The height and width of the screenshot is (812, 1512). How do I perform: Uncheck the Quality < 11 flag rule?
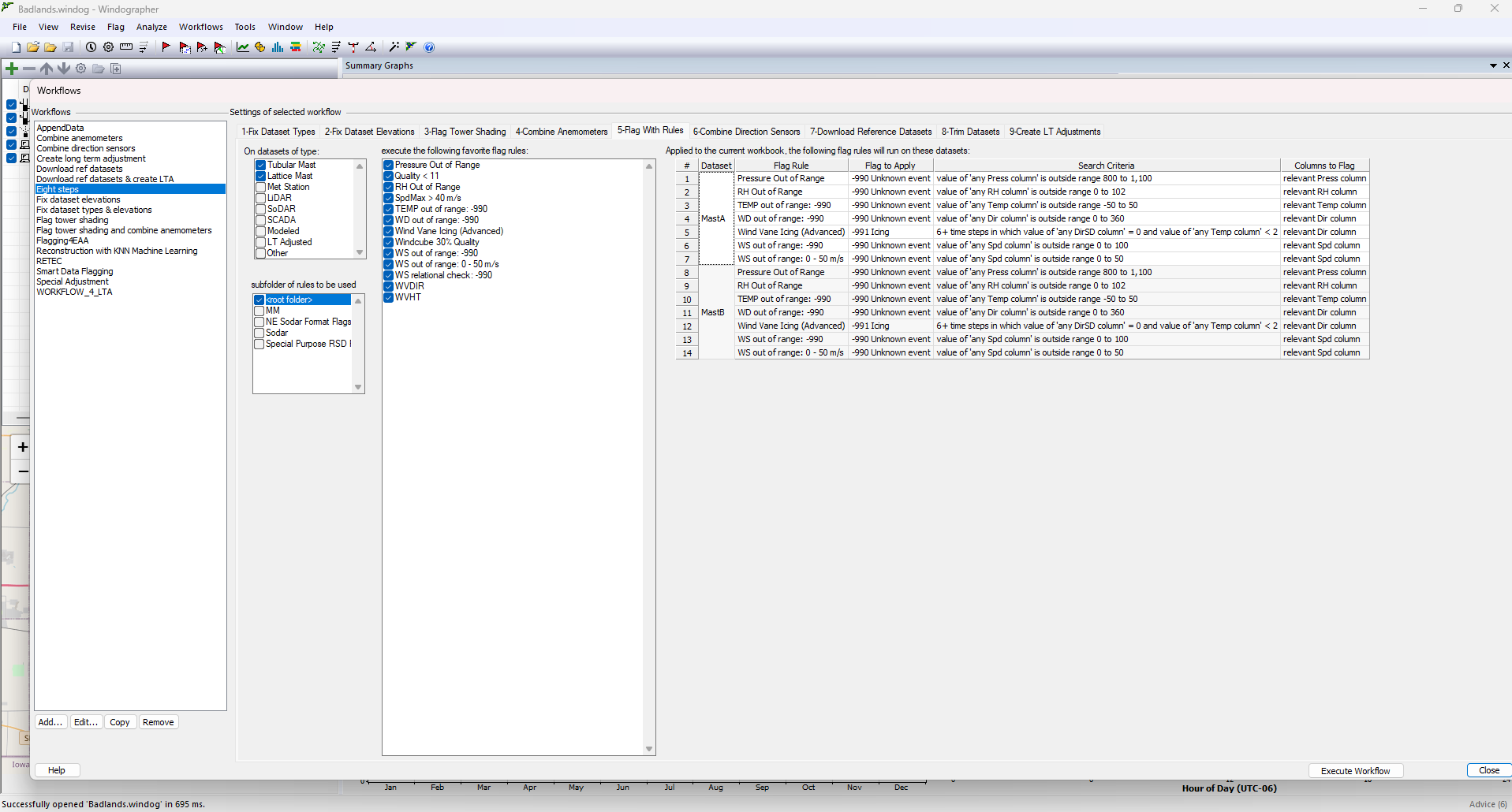click(388, 176)
